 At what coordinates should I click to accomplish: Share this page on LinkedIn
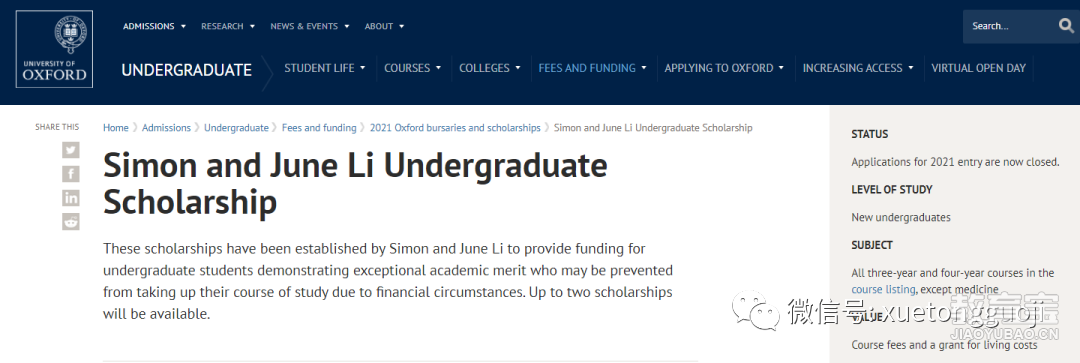71,198
